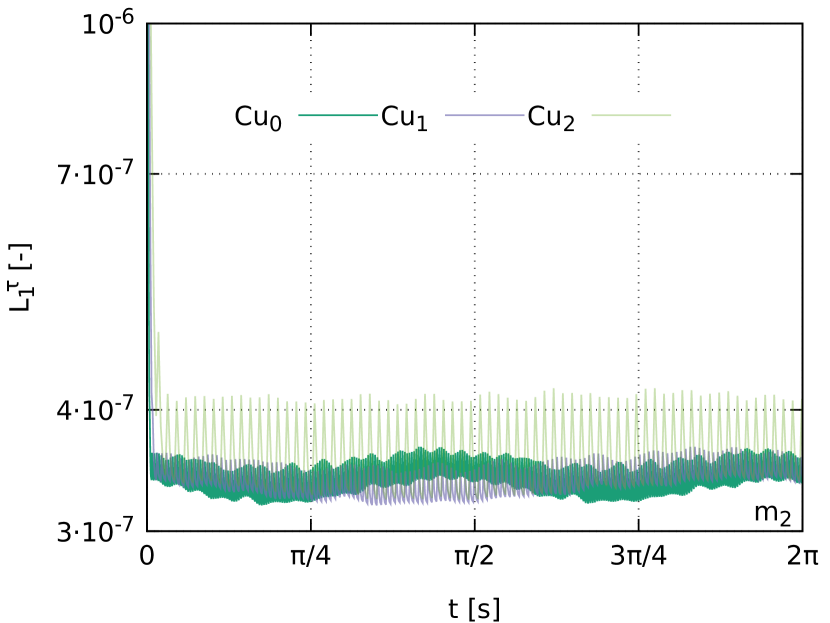This screenshot has height=623, width=830.
Task: Click the 4·10^-7 y-axis tick label
Action: pos(95,410)
